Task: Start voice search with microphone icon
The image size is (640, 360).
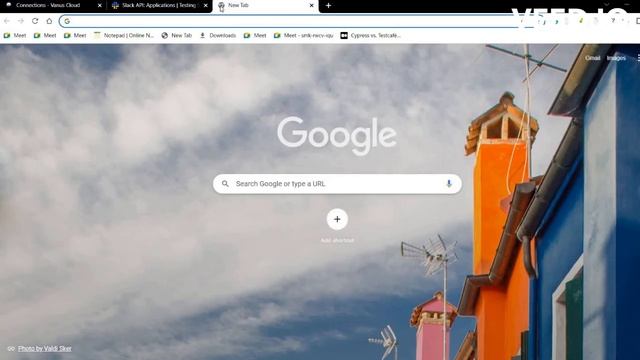Action: click(449, 184)
